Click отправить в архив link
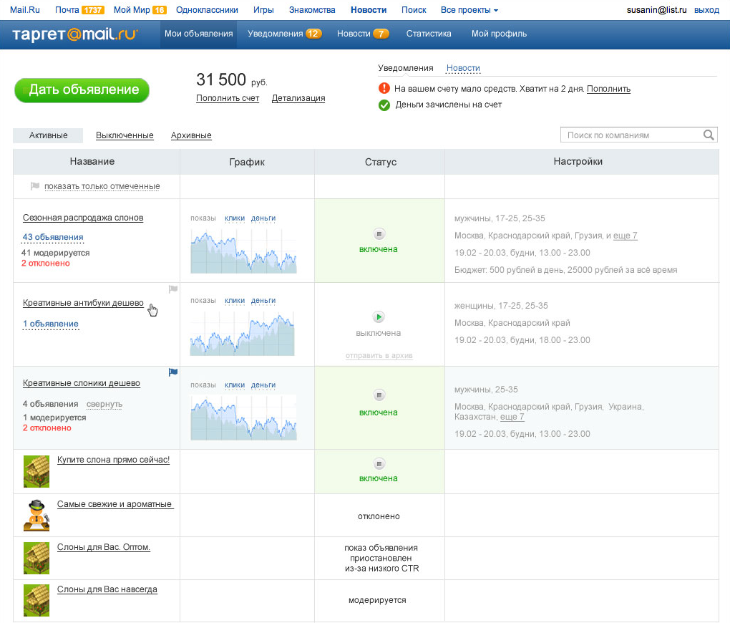This screenshot has height=623, width=730. (379, 355)
